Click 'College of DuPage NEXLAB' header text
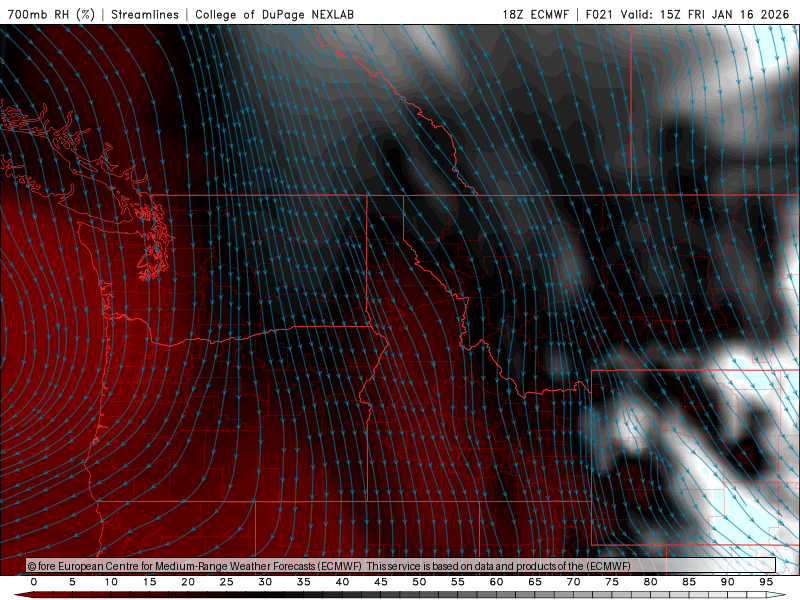This screenshot has height=600, width=800. [x=274, y=14]
